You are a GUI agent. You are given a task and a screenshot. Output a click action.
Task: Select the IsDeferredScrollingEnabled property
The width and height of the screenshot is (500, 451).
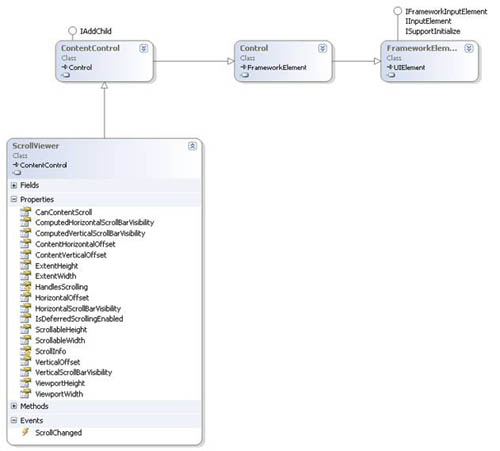(79, 319)
